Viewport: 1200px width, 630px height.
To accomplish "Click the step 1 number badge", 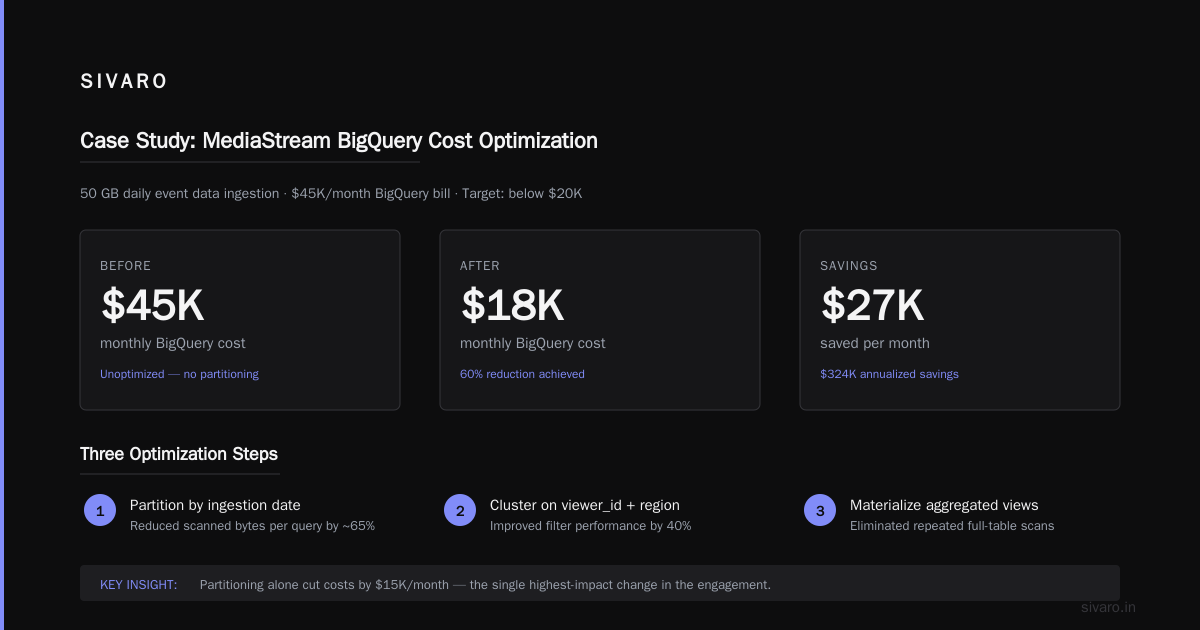I will point(100,510).
